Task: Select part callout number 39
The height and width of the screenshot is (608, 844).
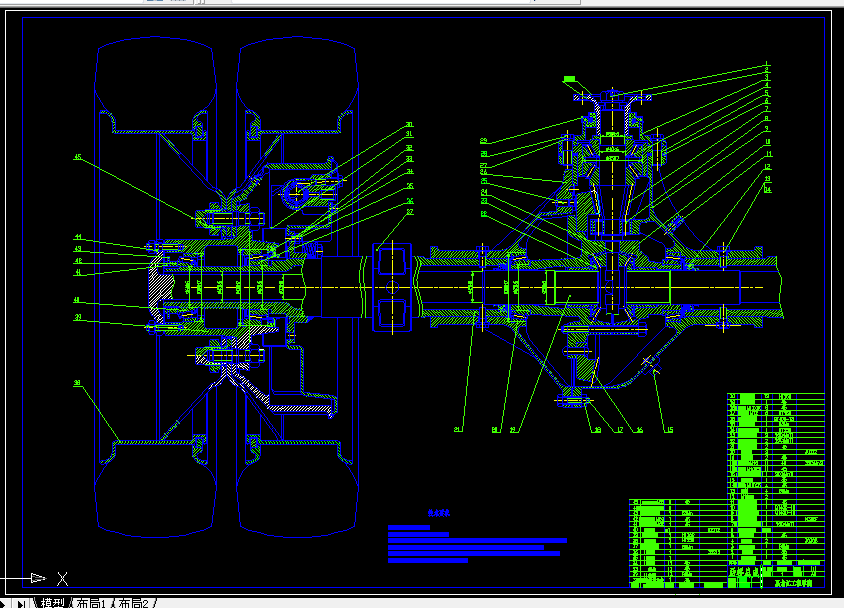Action: pyautogui.click(x=78, y=317)
